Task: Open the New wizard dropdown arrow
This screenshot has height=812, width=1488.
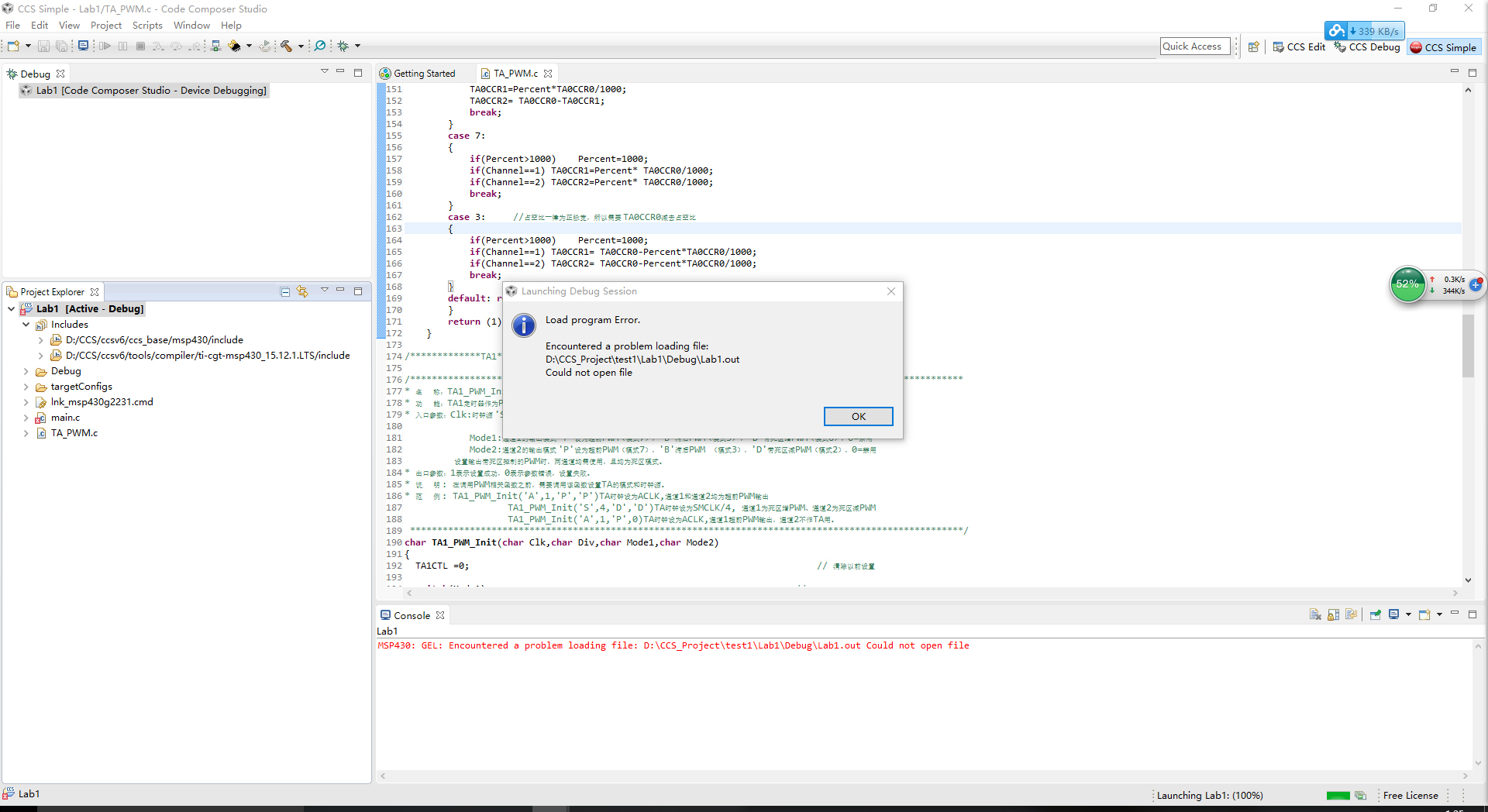Action: (28, 46)
